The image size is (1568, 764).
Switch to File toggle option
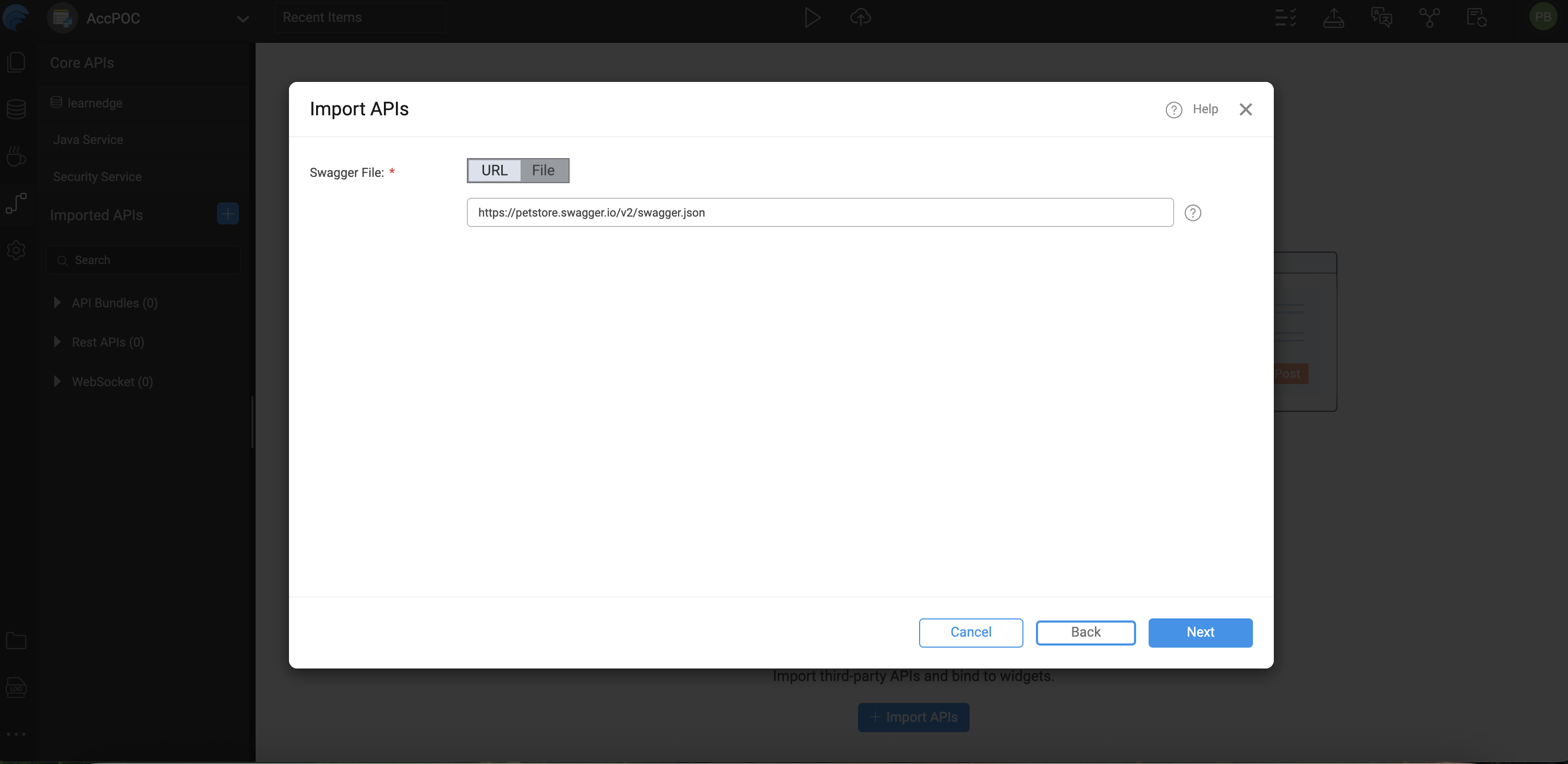[x=543, y=171]
